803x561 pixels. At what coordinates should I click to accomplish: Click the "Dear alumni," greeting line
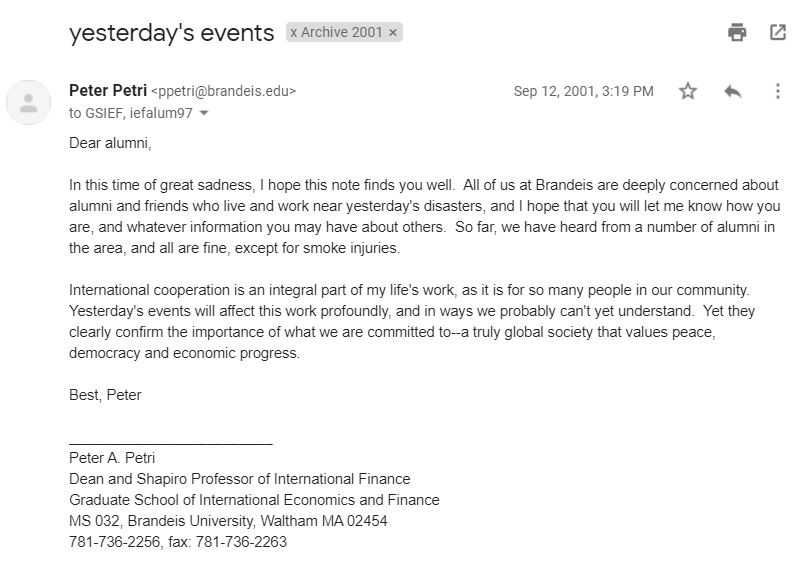point(110,142)
